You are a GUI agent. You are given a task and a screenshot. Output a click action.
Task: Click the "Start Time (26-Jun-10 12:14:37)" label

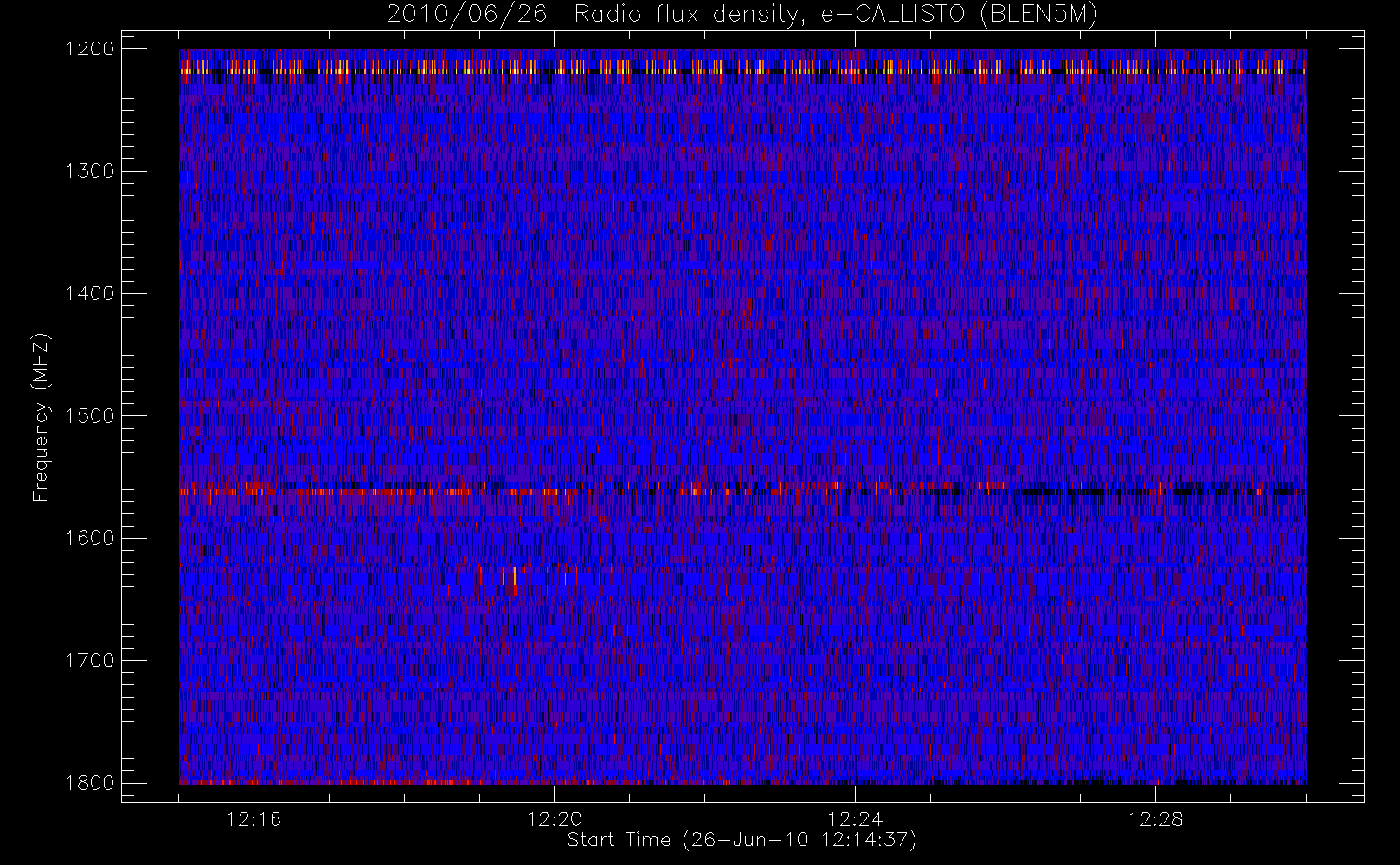coord(742,840)
